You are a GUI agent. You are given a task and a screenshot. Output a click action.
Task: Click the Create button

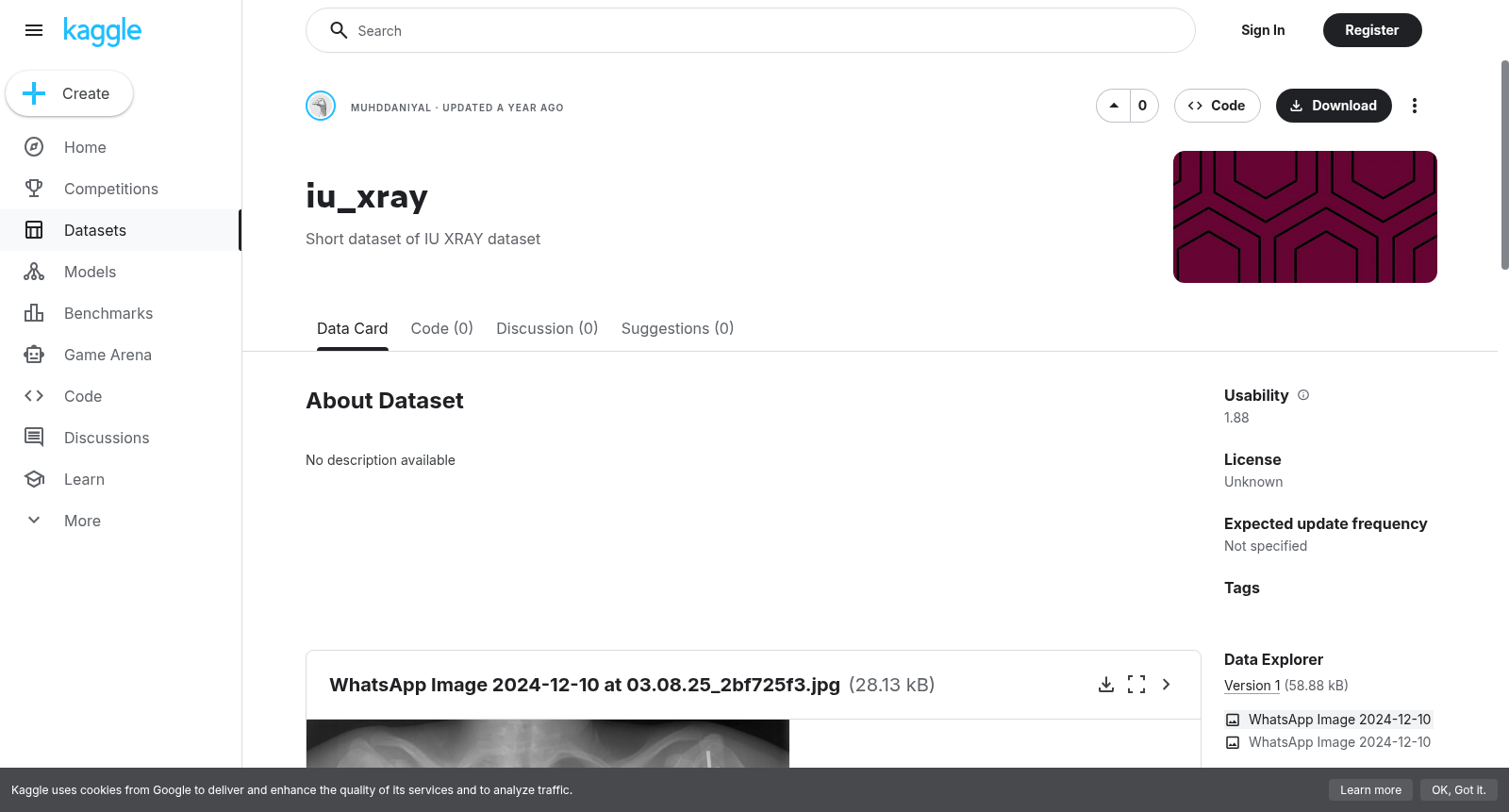coord(69,93)
